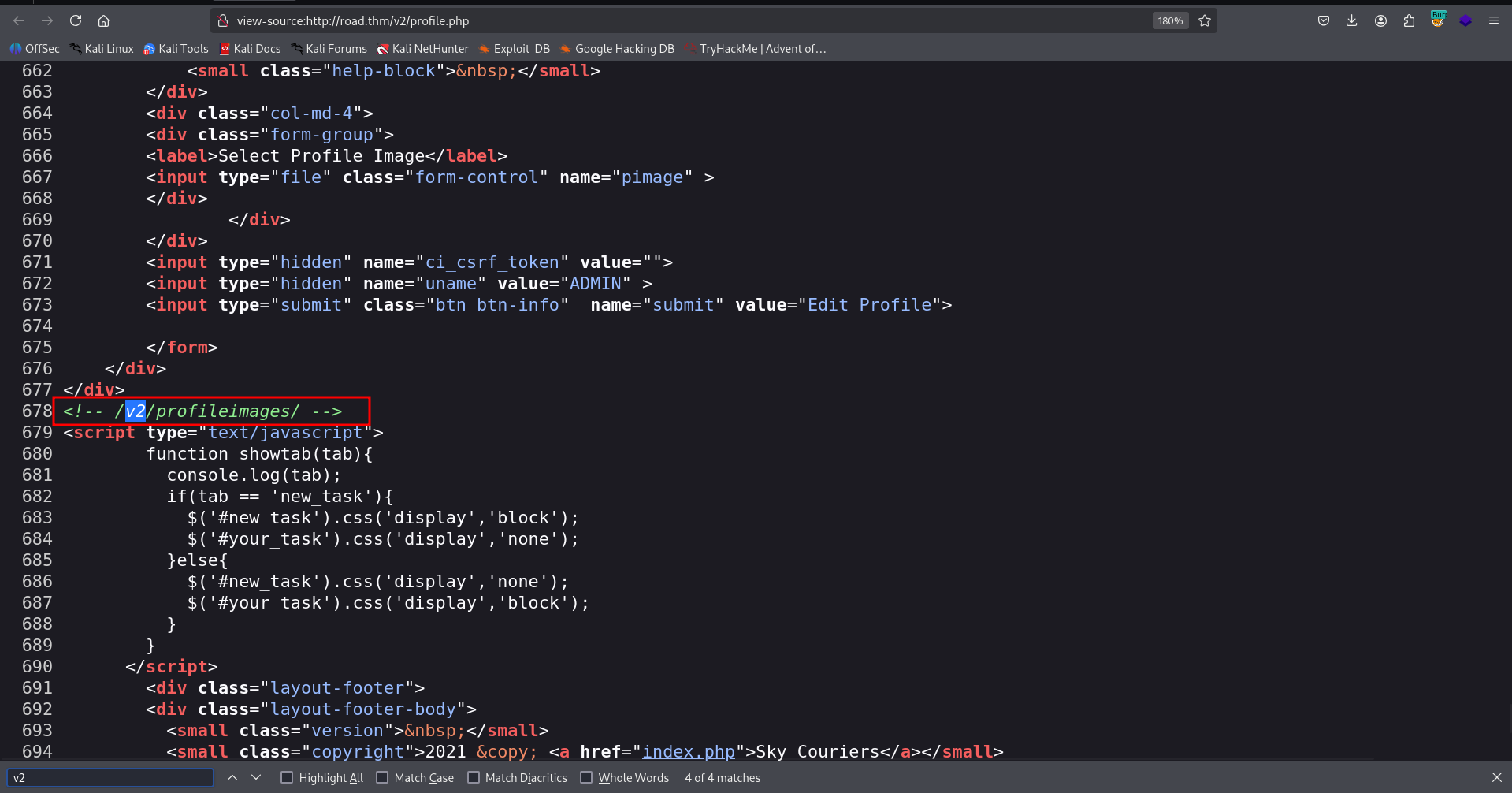View recent downloads

[x=1352, y=20]
